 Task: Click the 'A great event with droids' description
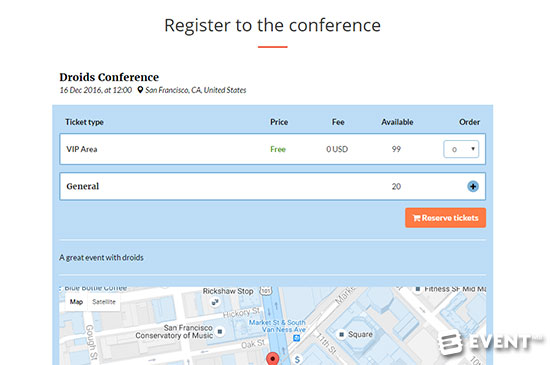point(101,257)
